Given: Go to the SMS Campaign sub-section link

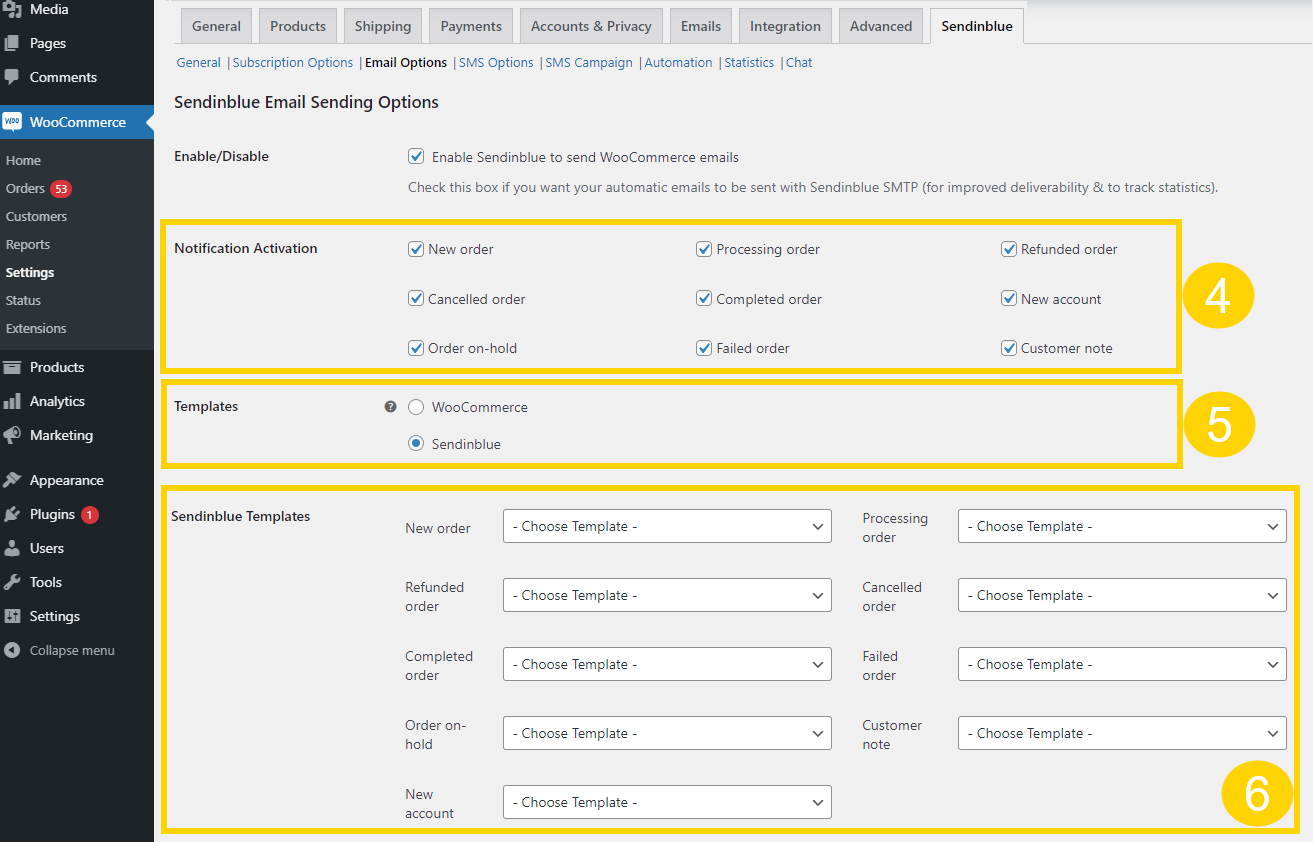Looking at the screenshot, I should pyautogui.click(x=589, y=62).
